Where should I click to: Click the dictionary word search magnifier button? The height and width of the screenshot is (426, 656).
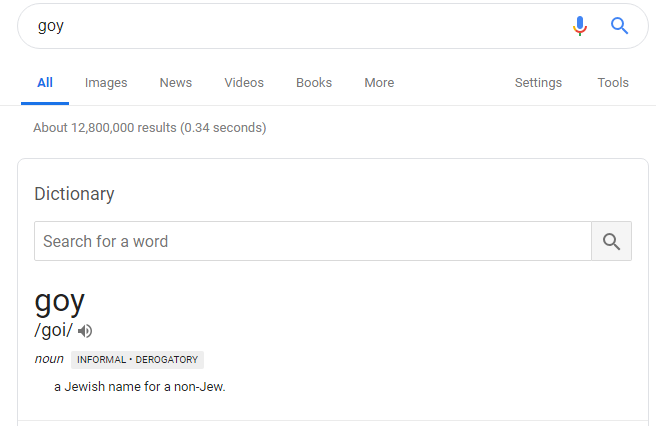tap(611, 241)
